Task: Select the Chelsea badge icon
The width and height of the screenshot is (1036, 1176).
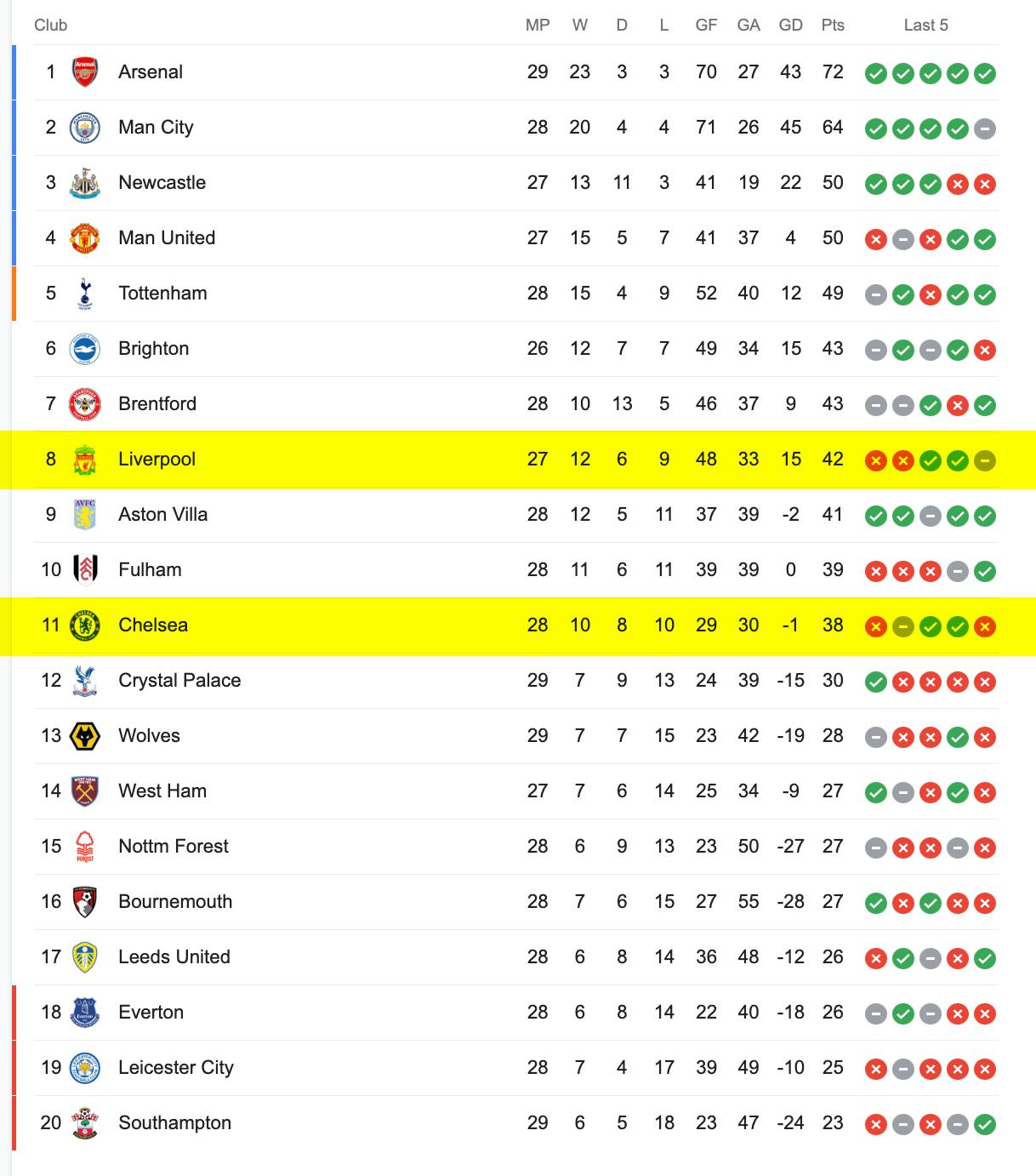Action: pyautogui.click(x=85, y=625)
